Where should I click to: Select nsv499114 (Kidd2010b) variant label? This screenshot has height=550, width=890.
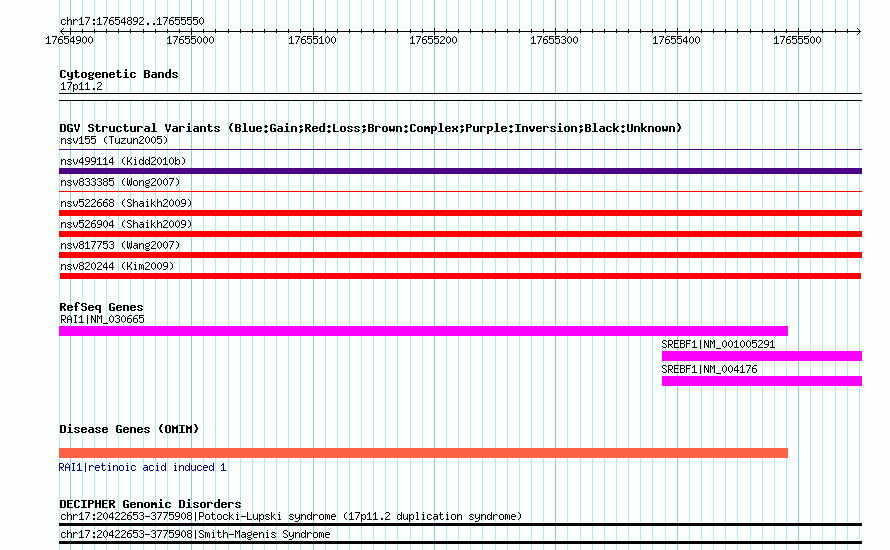(x=123, y=161)
